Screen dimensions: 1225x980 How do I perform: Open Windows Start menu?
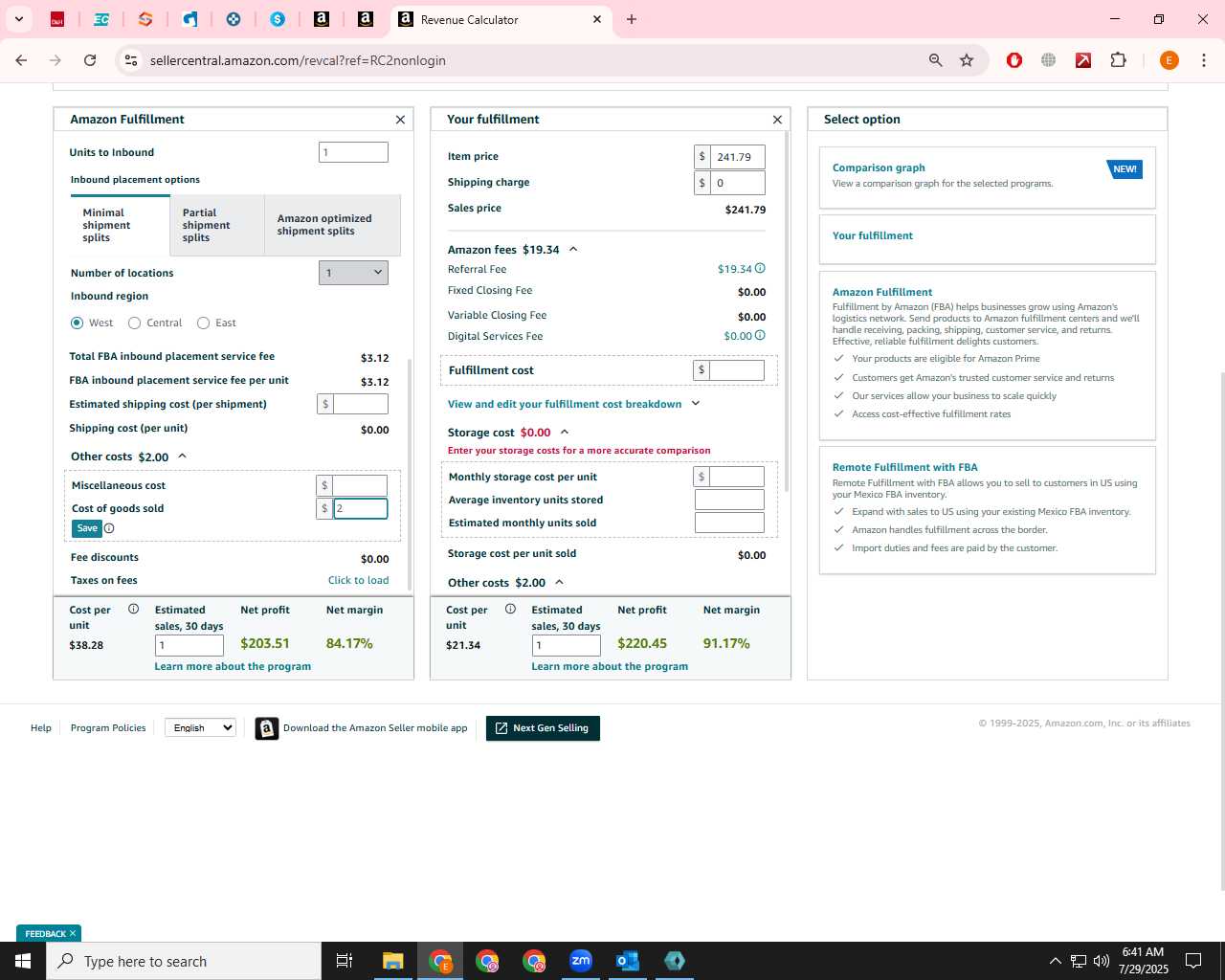pos(23,961)
